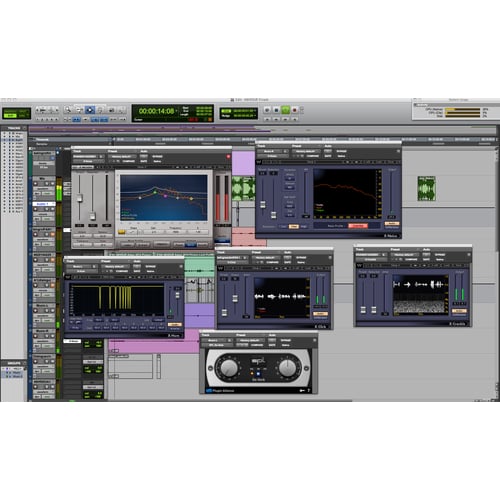Click the target icon in X-Noise header
Image resolution: width=500 pixels, height=500 pixels.
tap(398, 151)
